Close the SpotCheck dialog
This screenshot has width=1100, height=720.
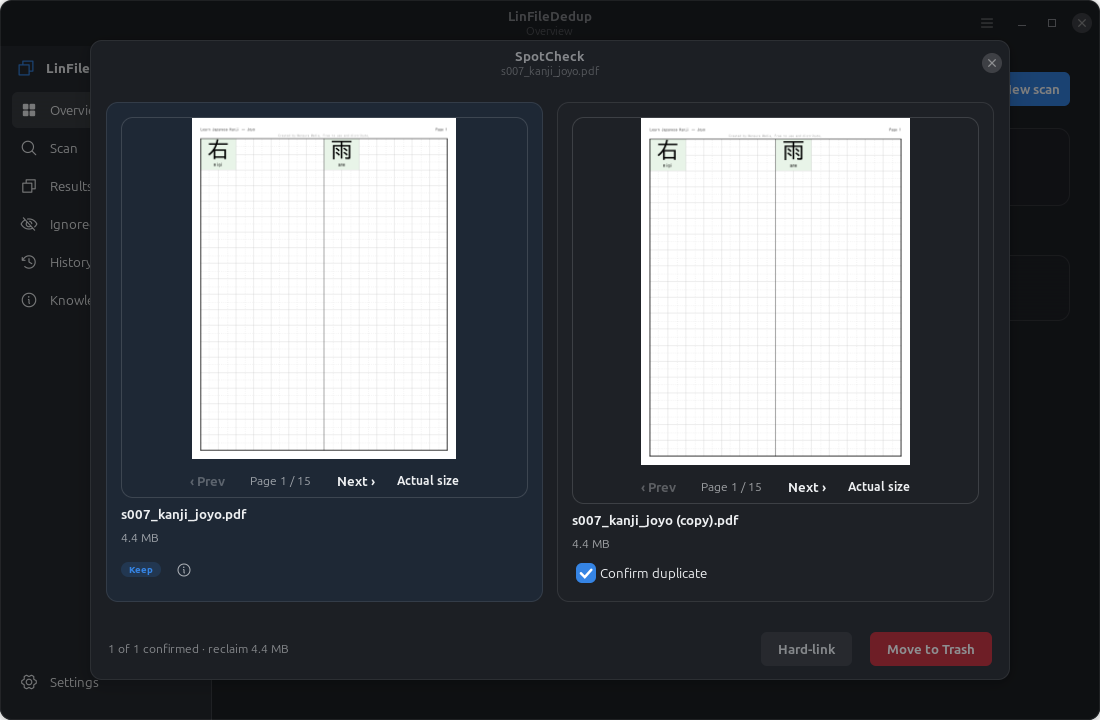(x=991, y=63)
